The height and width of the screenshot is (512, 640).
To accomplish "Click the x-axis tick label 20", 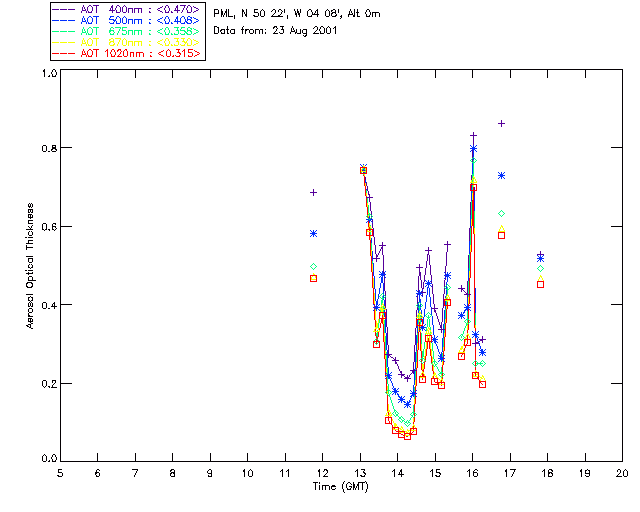I will pyautogui.click(x=622, y=473).
